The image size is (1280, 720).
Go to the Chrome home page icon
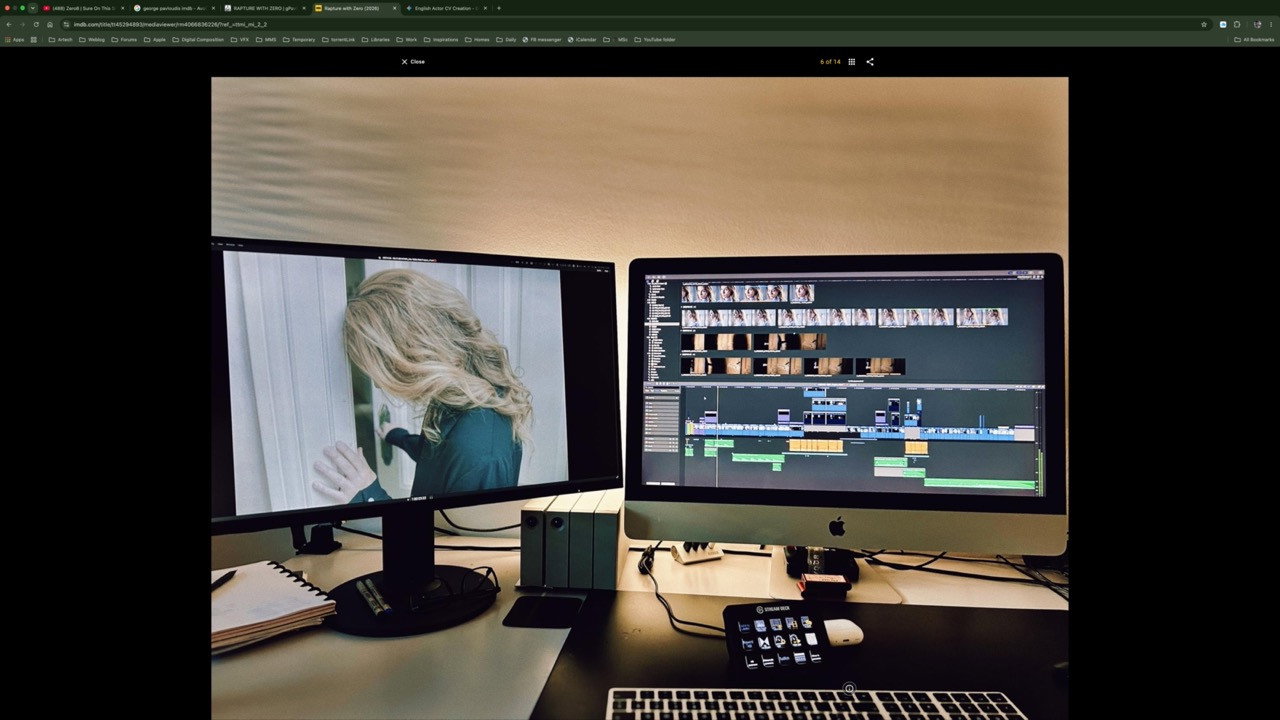pos(50,24)
